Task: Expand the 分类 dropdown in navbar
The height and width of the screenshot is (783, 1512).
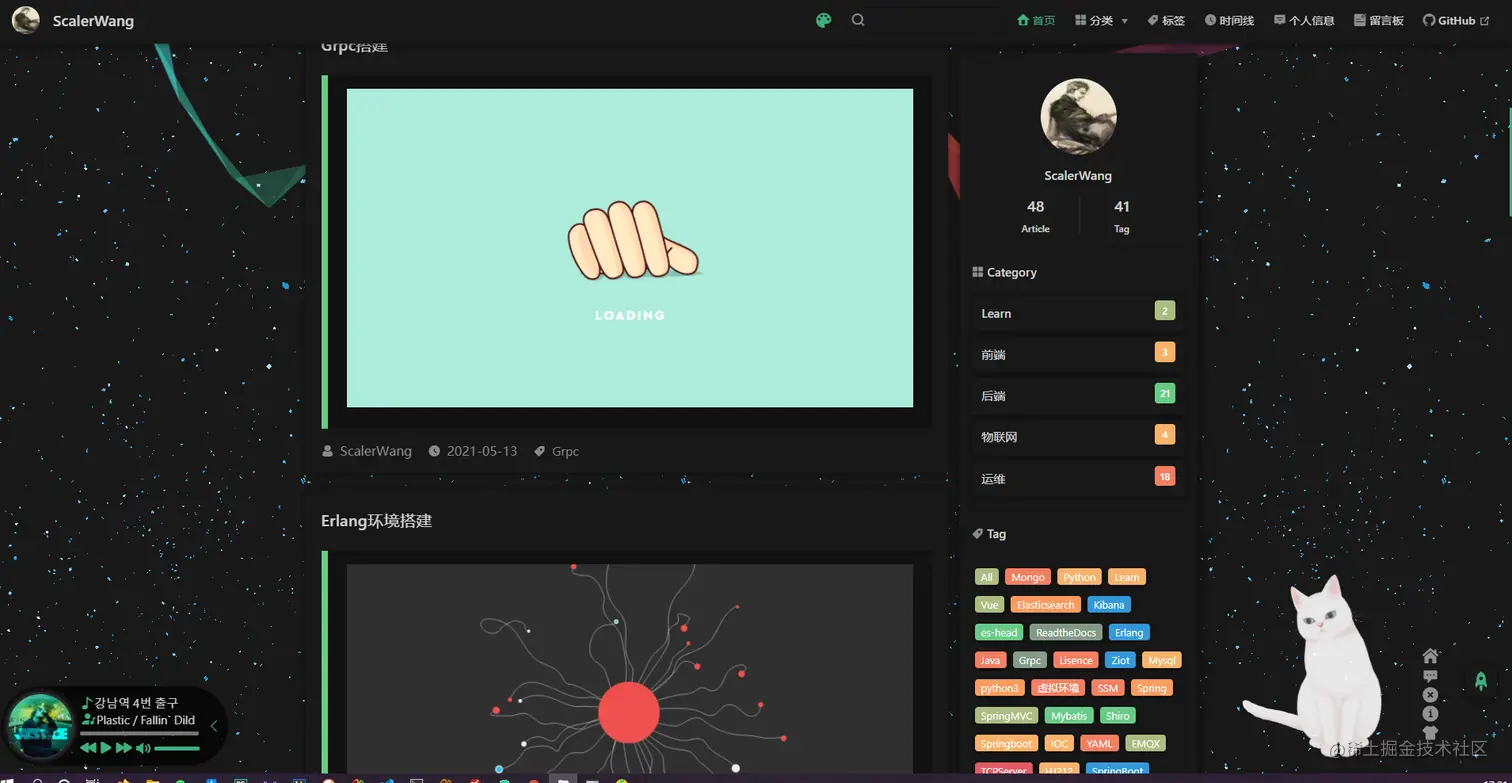Action: [1102, 20]
